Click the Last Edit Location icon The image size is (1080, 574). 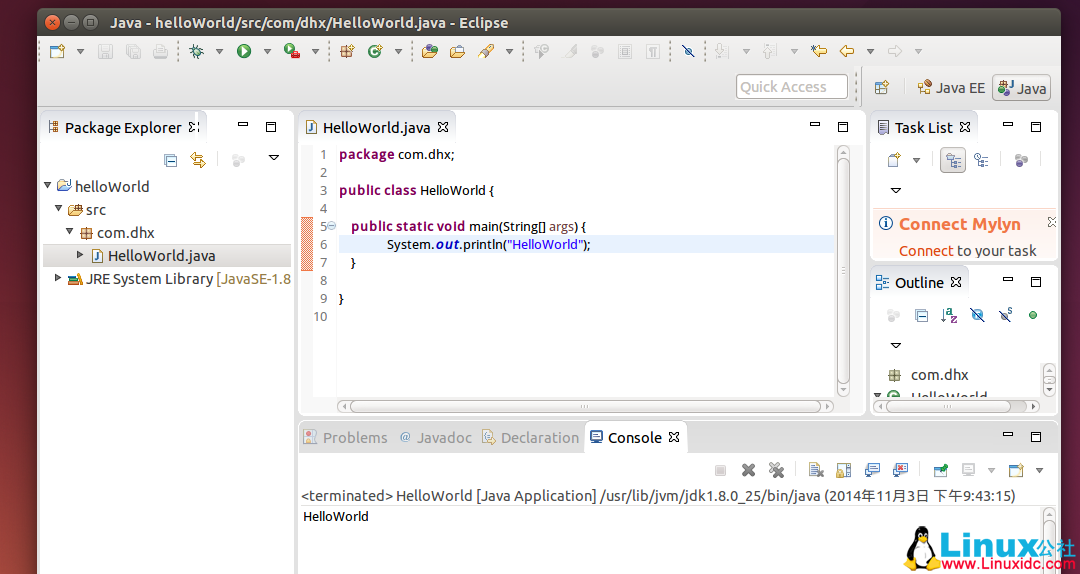[818, 51]
